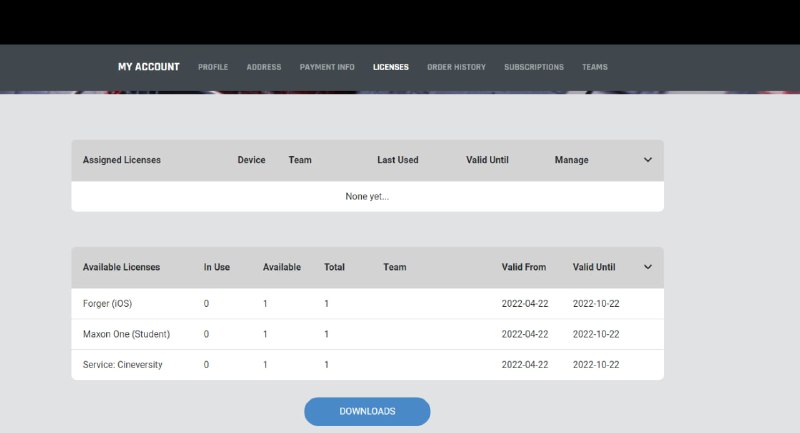Click the In Use column header
The image size is (800, 433).
click(217, 267)
